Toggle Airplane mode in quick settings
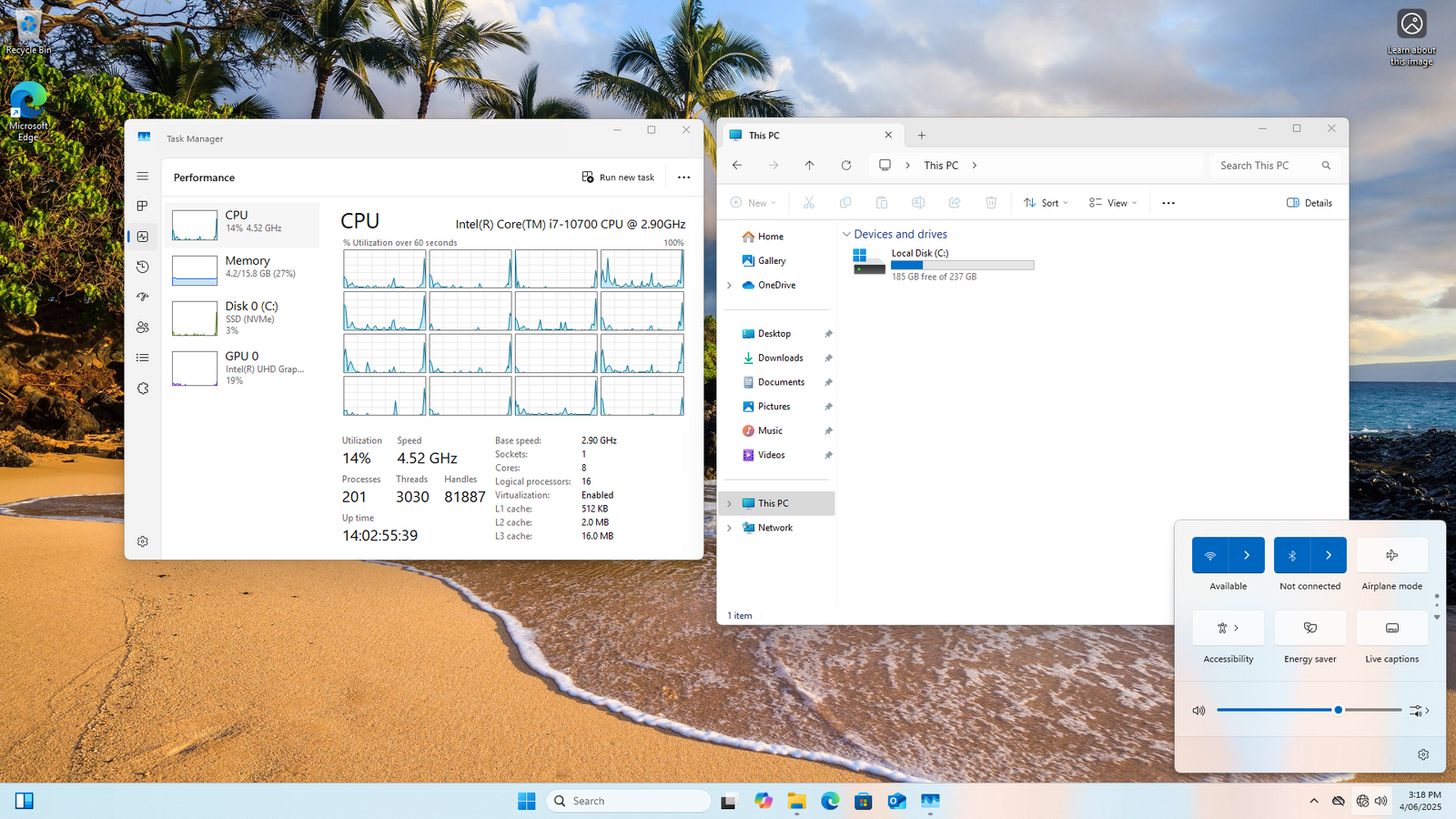Screen dimensions: 1456x819 tap(1392, 555)
